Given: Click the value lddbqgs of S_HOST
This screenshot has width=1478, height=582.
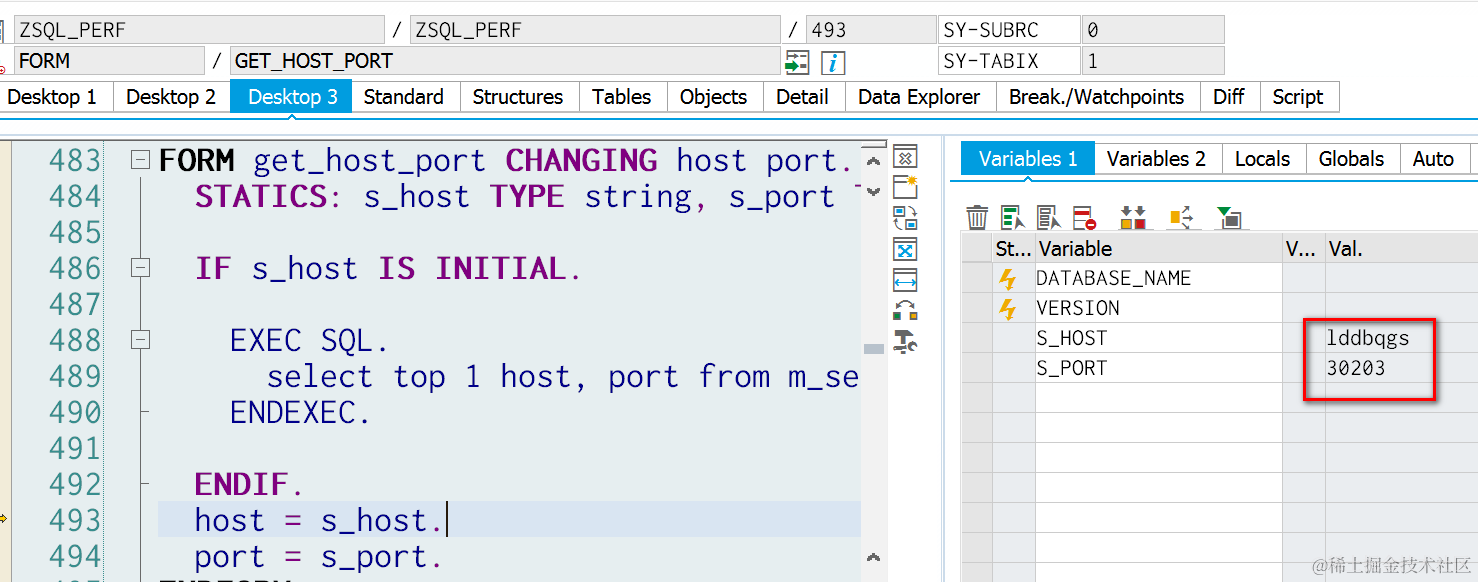Looking at the screenshot, I should [1368, 338].
